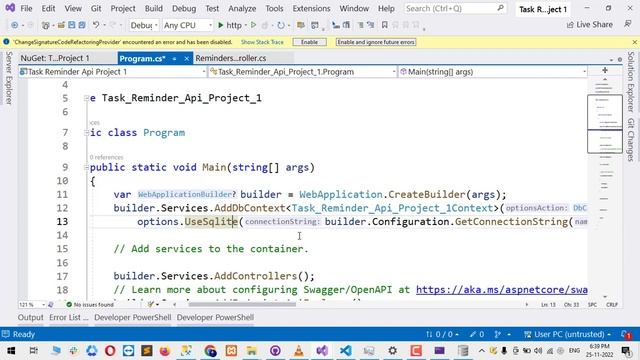Switch to the NuGet: T...Project 1 tab
Image resolution: width=640 pixels, height=360 pixels.
tap(55, 58)
